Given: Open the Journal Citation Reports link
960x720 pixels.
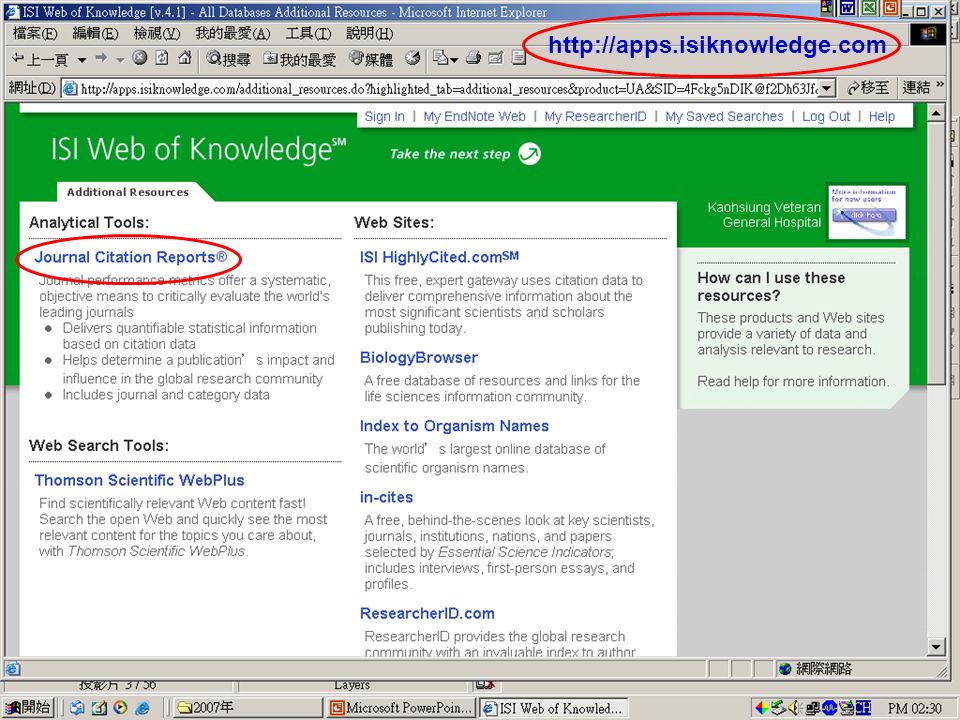Looking at the screenshot, I should [130, 257].
